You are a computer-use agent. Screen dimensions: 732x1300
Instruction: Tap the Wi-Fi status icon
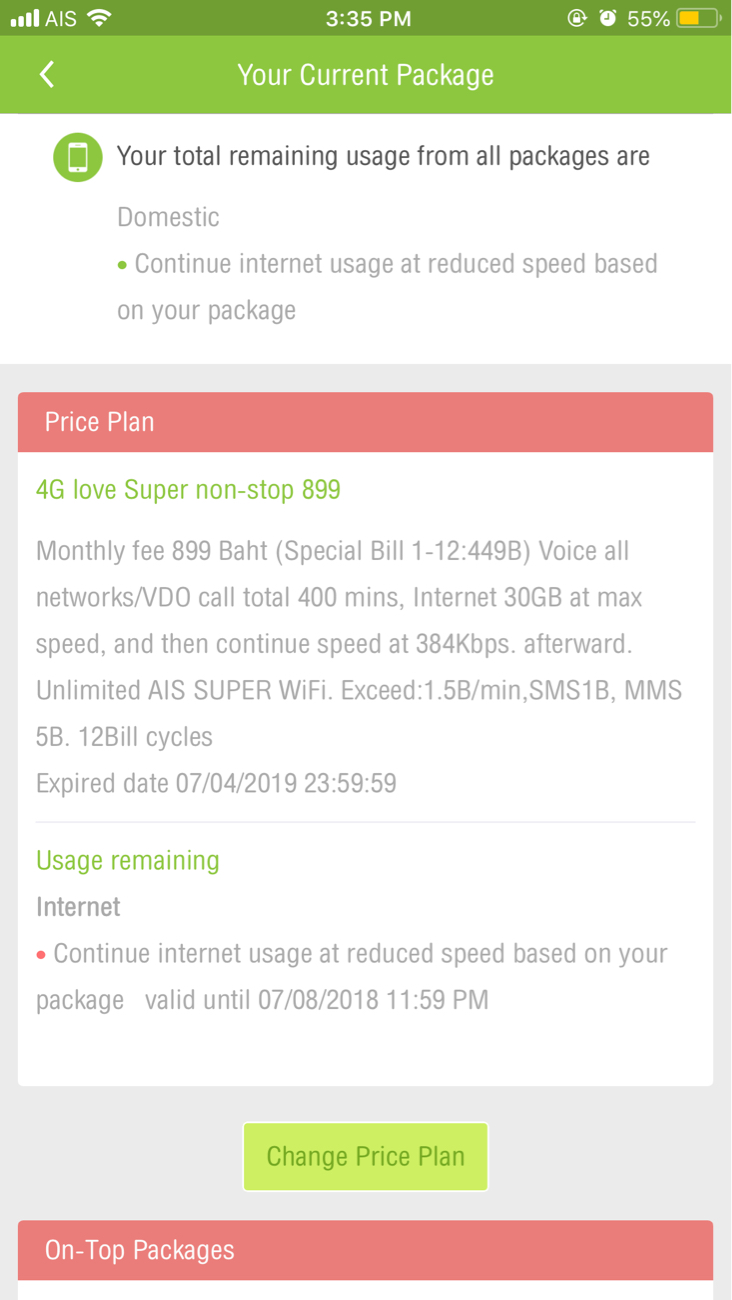point(98,18)
